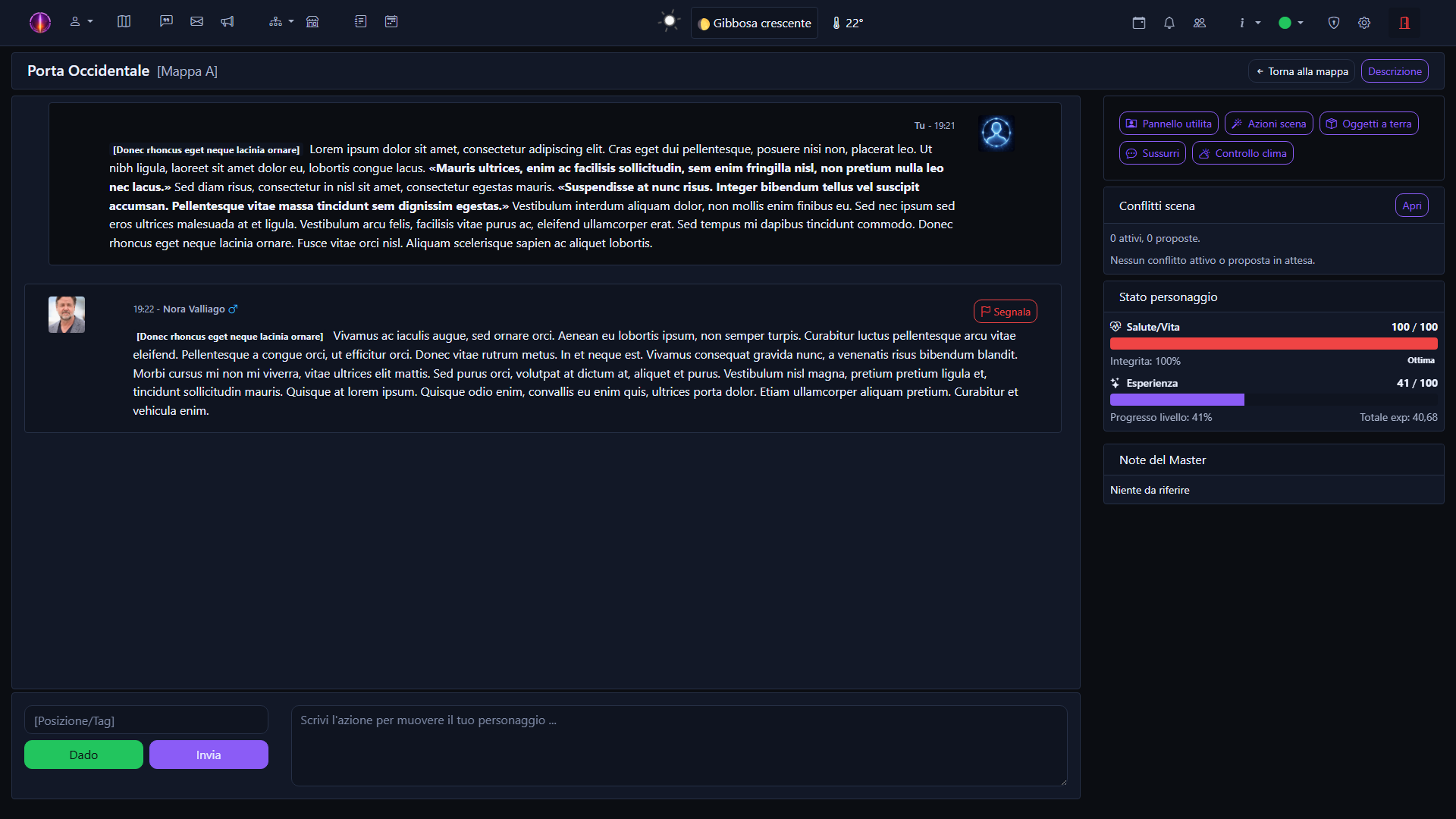Click the glowing orb site logo
This screenshot has height=819, width=1456.
point(39,22)
